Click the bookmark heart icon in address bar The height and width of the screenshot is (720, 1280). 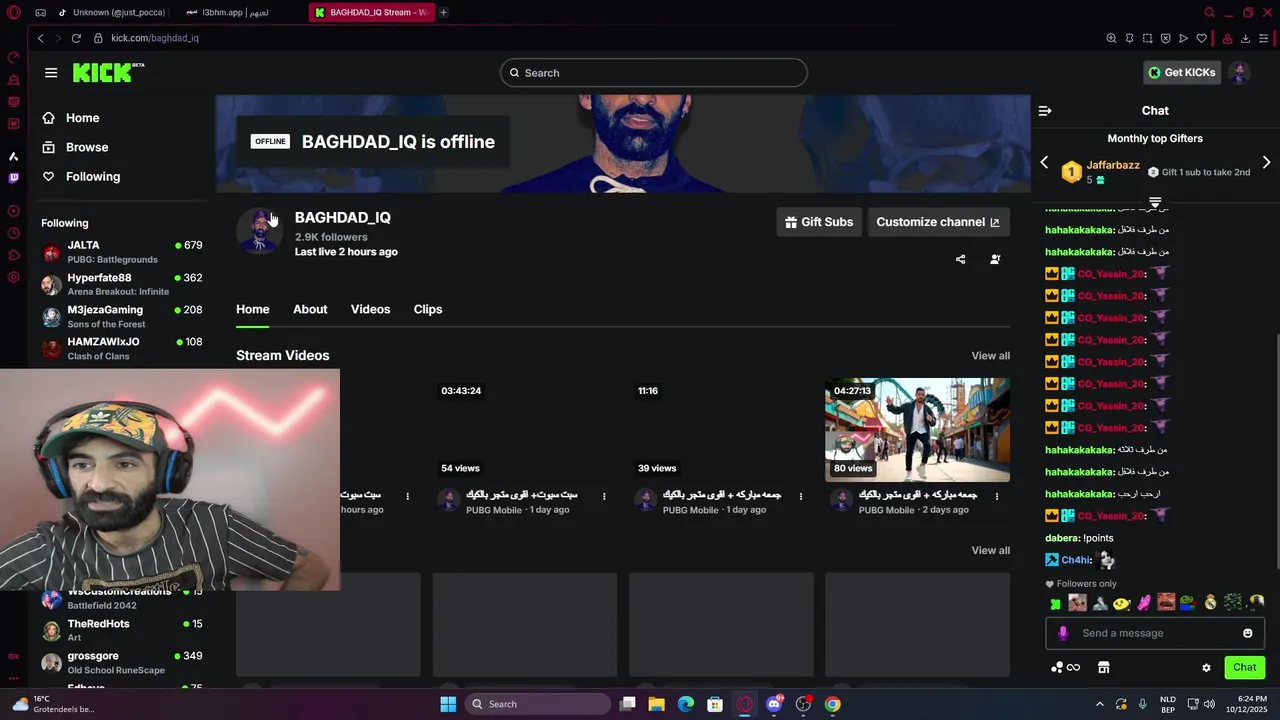pyautogui.click(x=1201, y=38)
